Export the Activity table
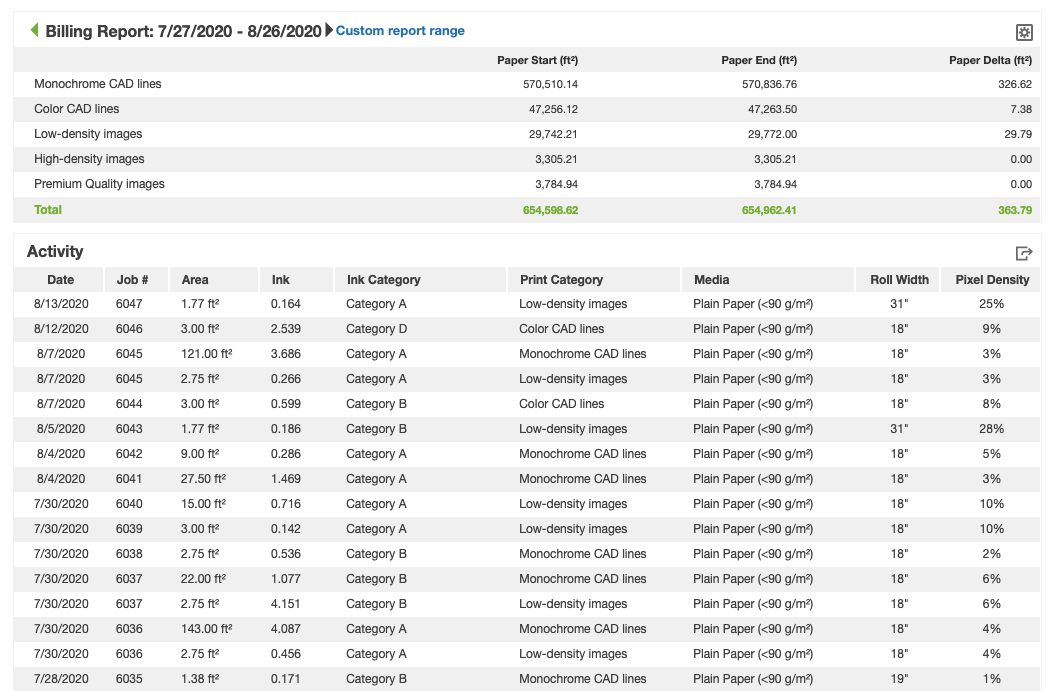1058x691 pixels. tap(1023, 254)
